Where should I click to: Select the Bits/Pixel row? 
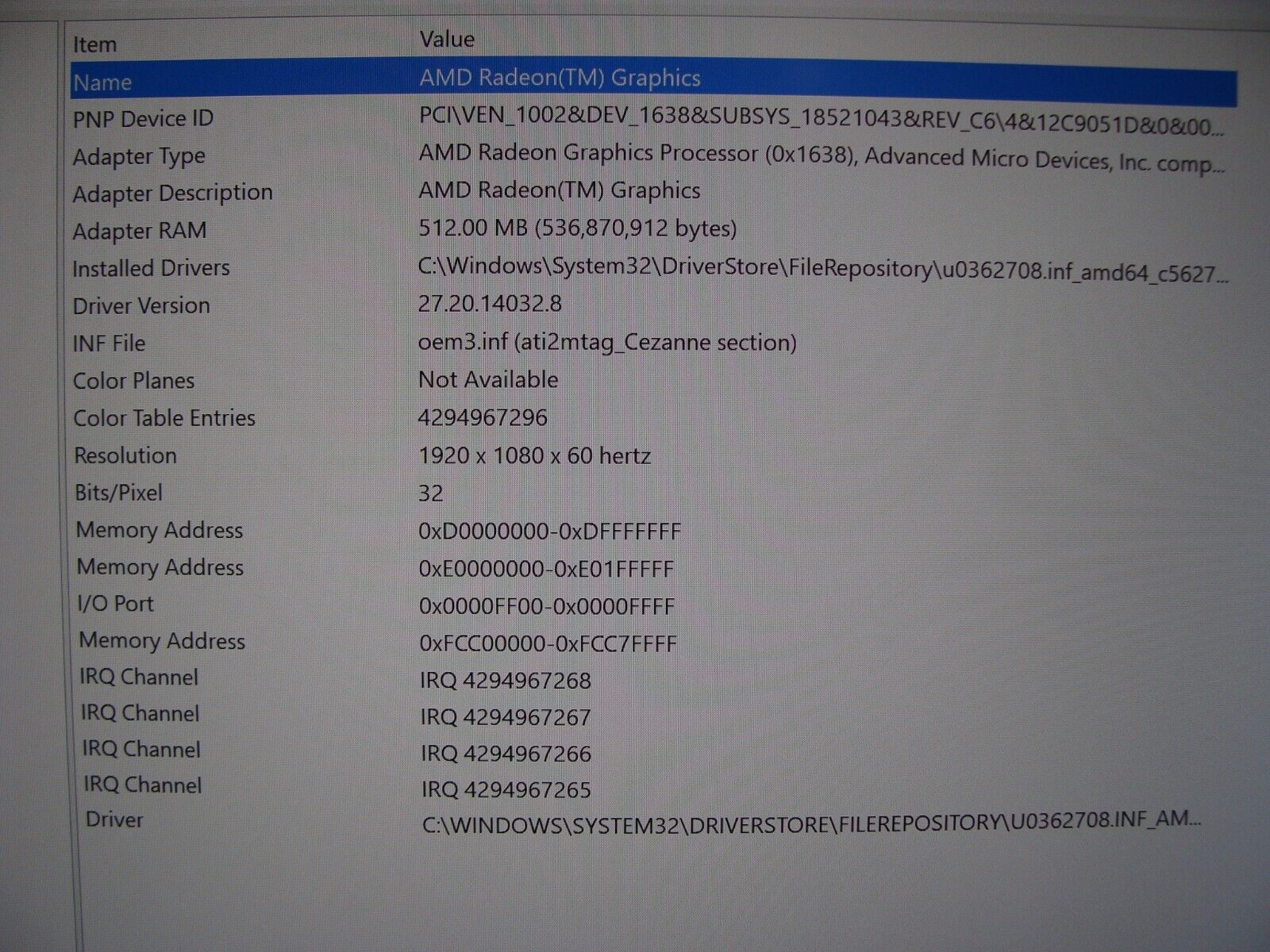(118, 493)
